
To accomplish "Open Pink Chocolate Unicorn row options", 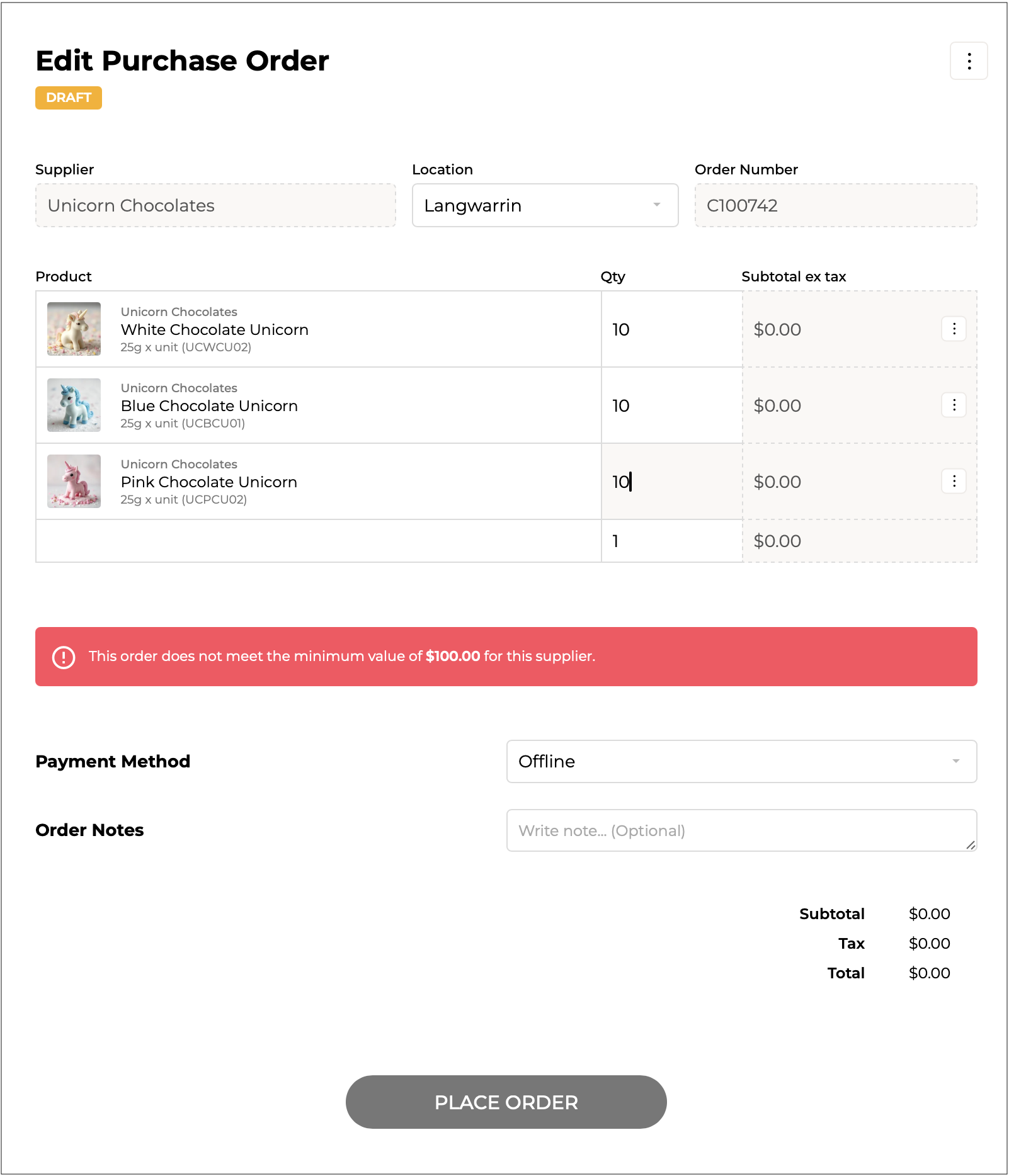I will (954, 481).
